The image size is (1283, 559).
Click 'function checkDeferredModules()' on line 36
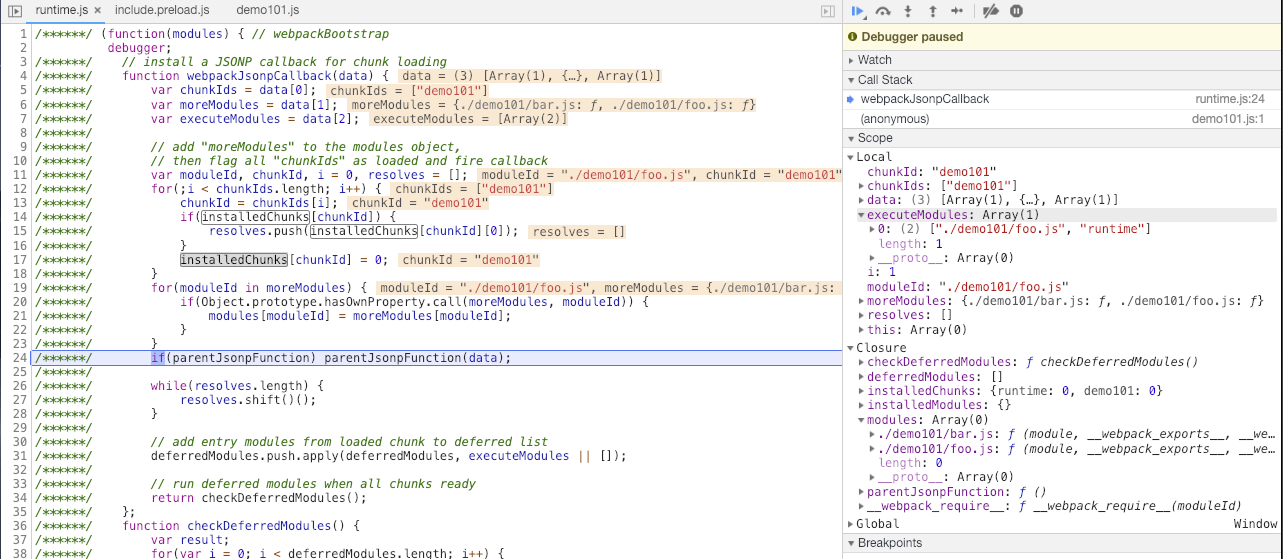pos(234,526)
